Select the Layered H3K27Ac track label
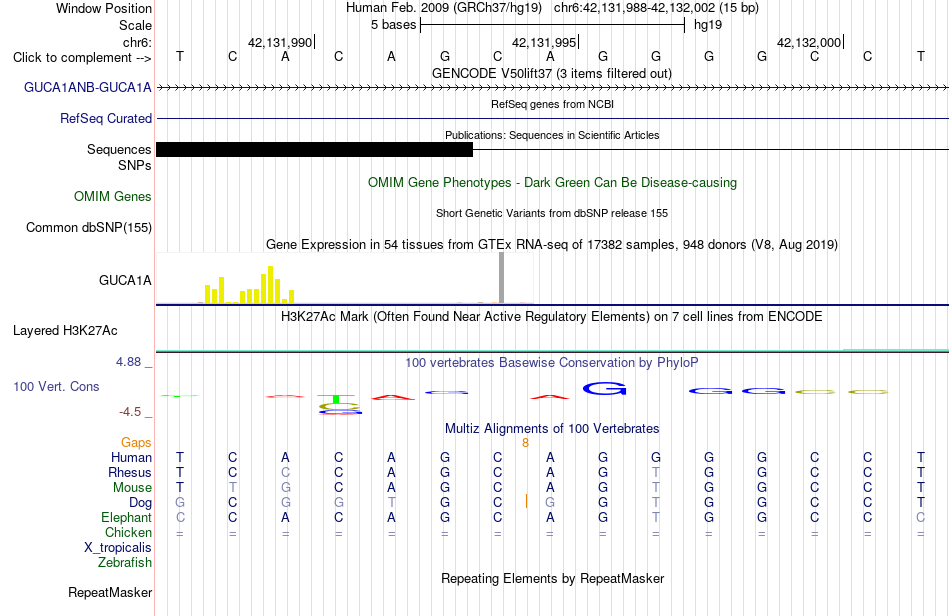Viewport: 950px width, 616px height. tap(65, 330)
